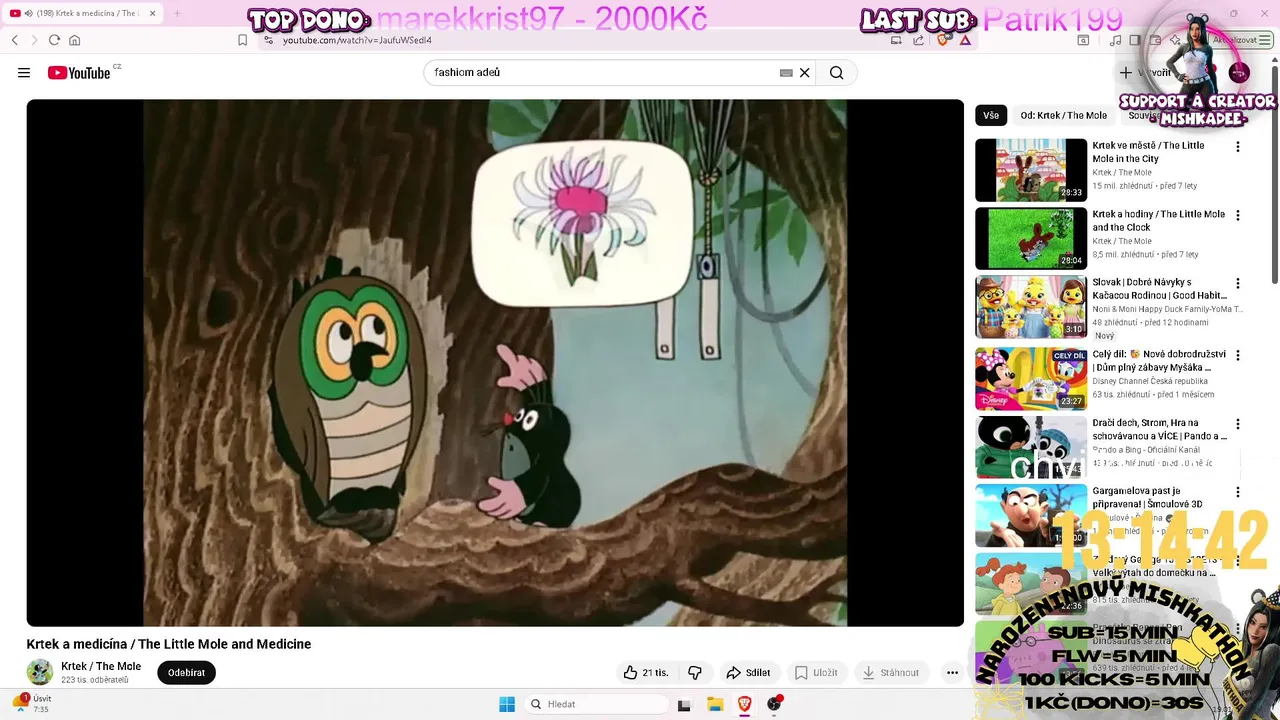
Task: Open the playlist music note icon
Action: click(x=1115, y=40)
